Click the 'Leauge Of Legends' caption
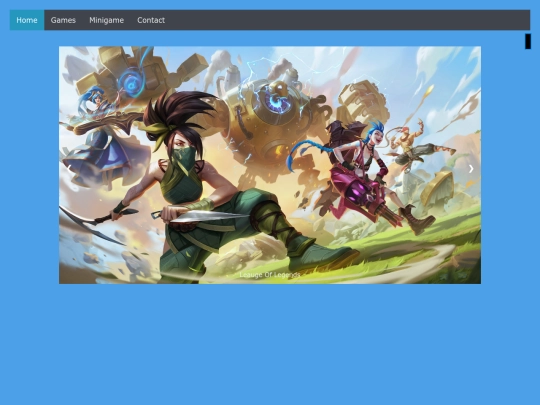Viewport: 540px width, 405px height. click(270, 274)
